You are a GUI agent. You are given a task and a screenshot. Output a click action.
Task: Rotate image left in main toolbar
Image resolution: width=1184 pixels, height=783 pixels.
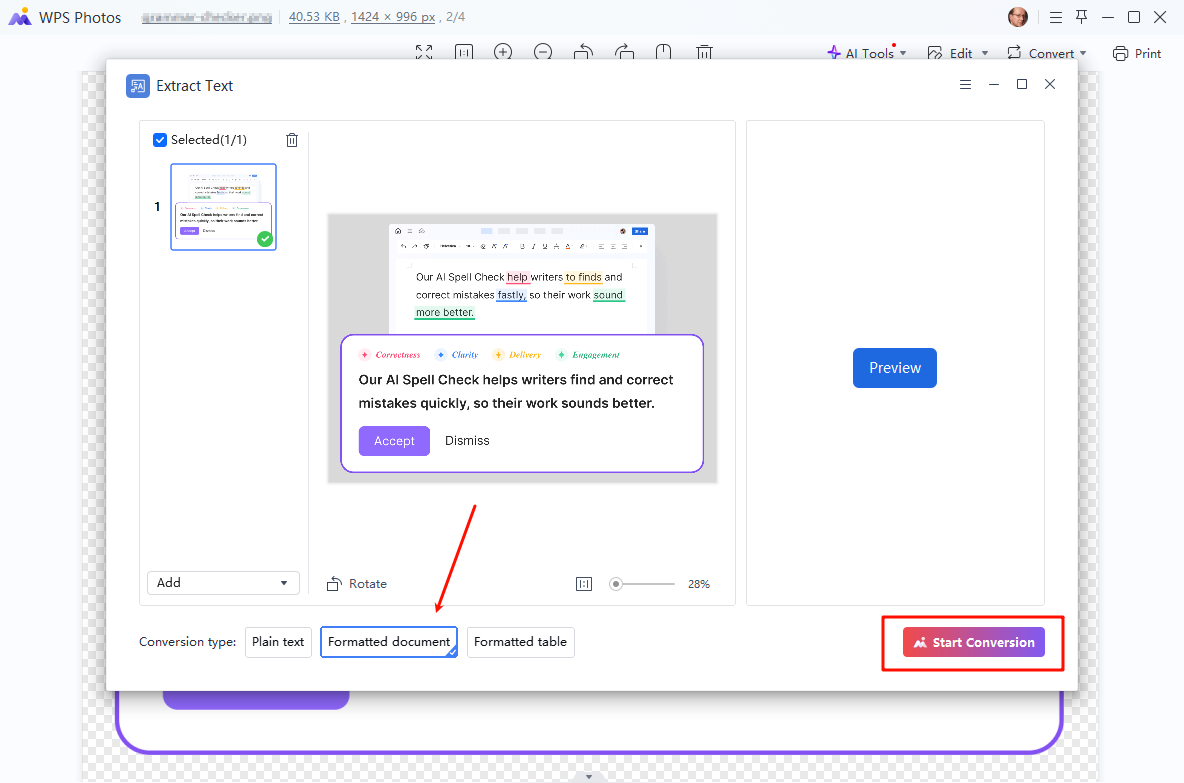click(583, 52)
